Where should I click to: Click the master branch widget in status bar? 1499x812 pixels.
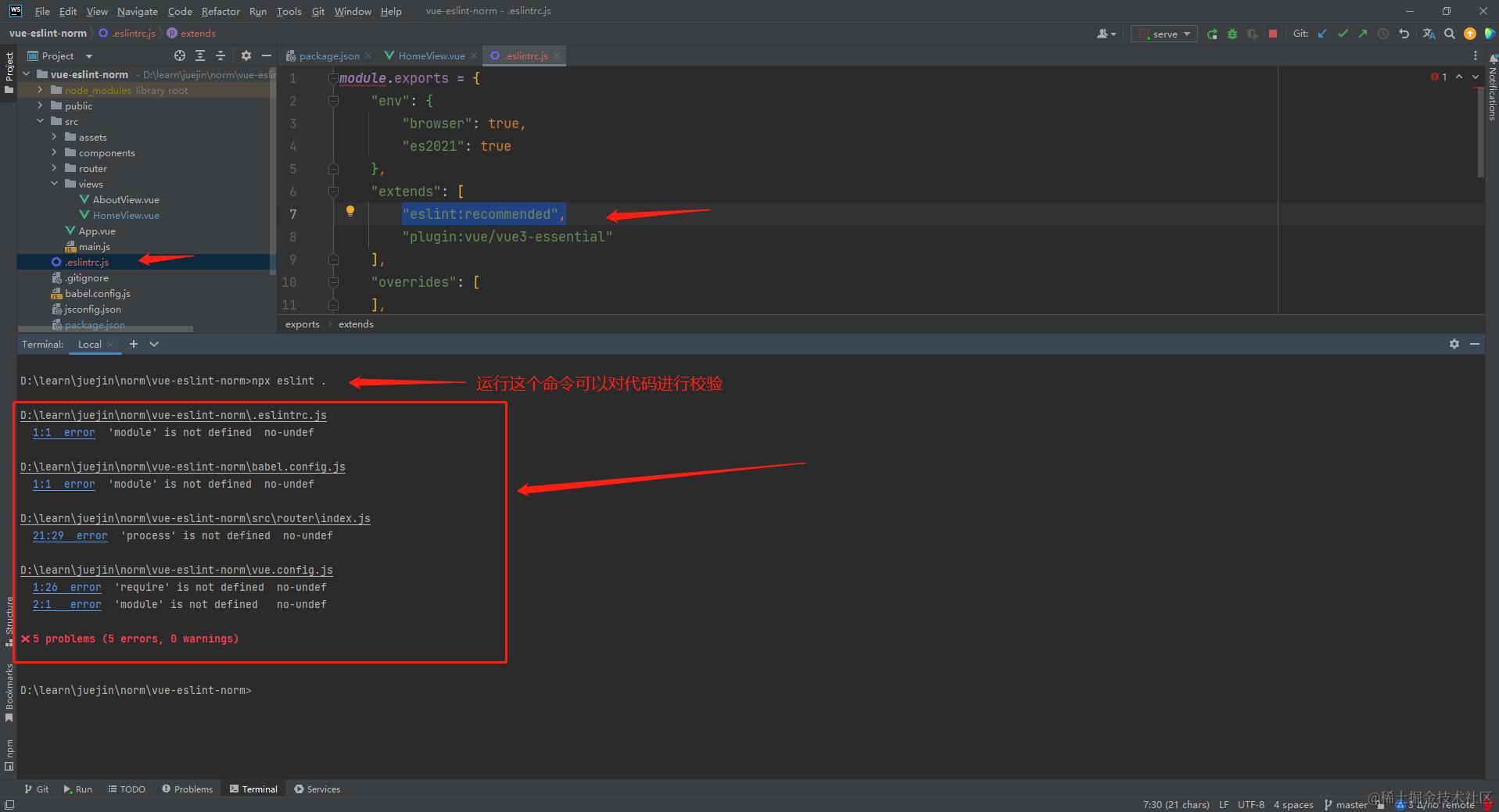(x=1346, y=804)
